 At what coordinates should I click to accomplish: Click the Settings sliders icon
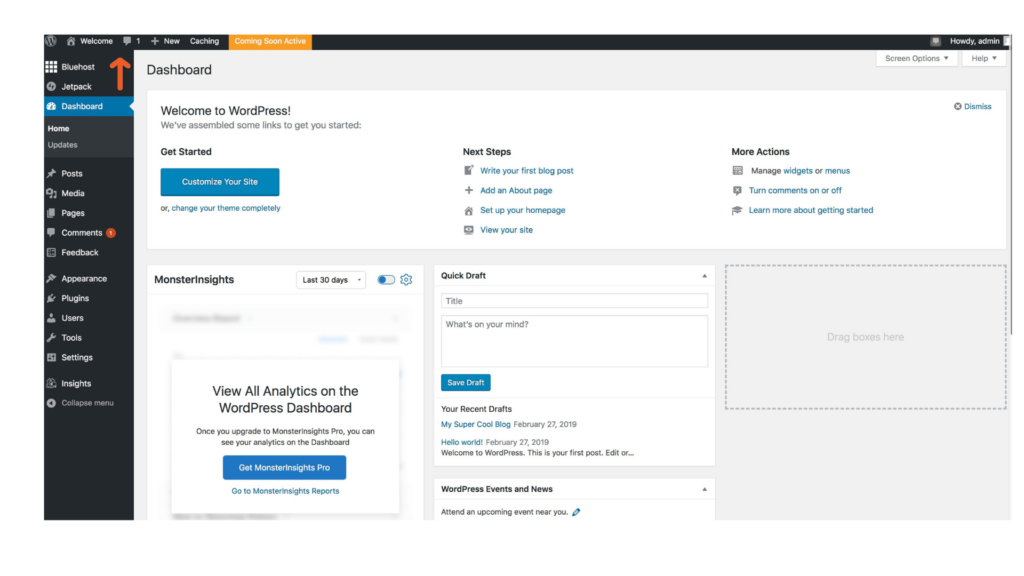point(51,357)
